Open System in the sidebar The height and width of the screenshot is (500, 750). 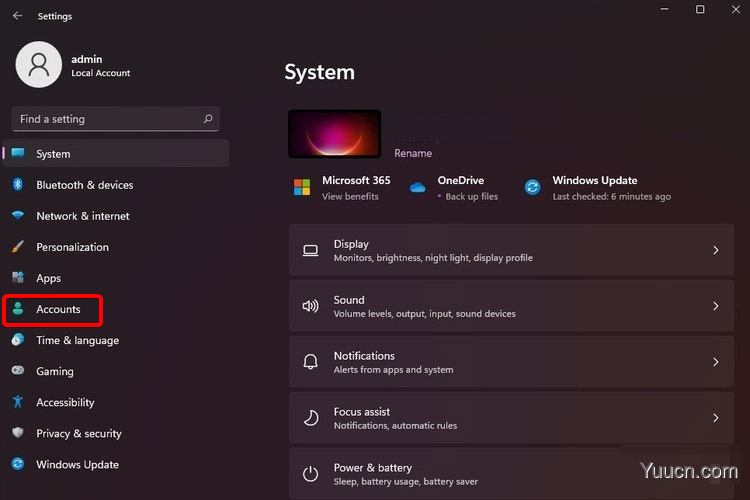[x=116, y=154]
